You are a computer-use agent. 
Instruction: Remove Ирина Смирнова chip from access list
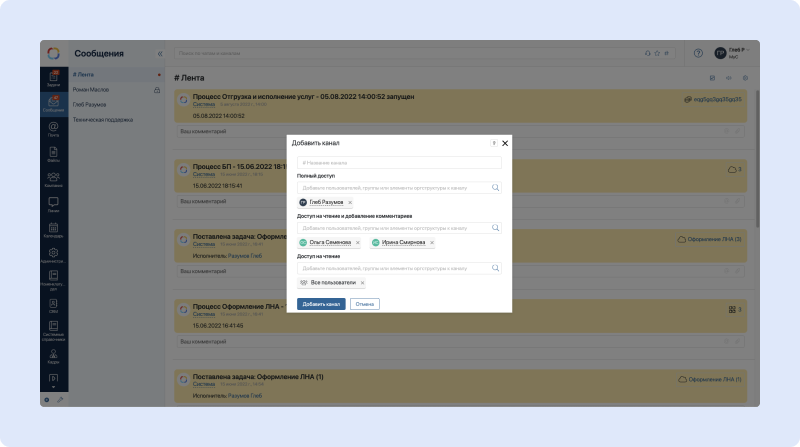[x=432, y=243]
